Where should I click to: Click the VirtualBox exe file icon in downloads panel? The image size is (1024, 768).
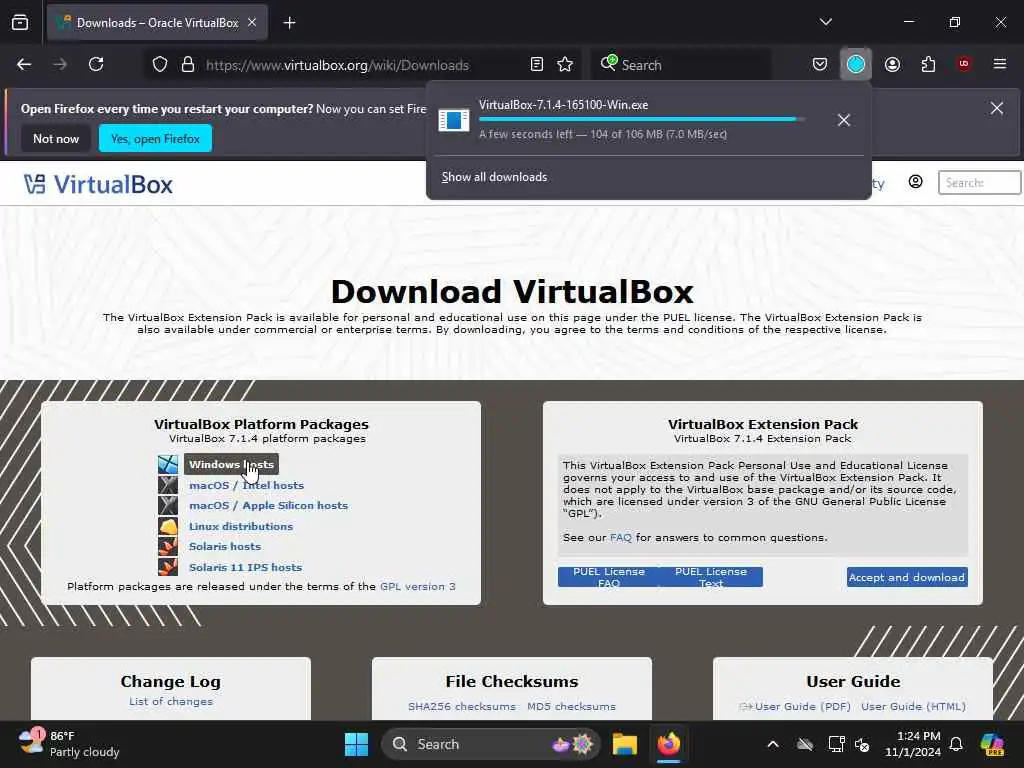(x=454, y=120)
